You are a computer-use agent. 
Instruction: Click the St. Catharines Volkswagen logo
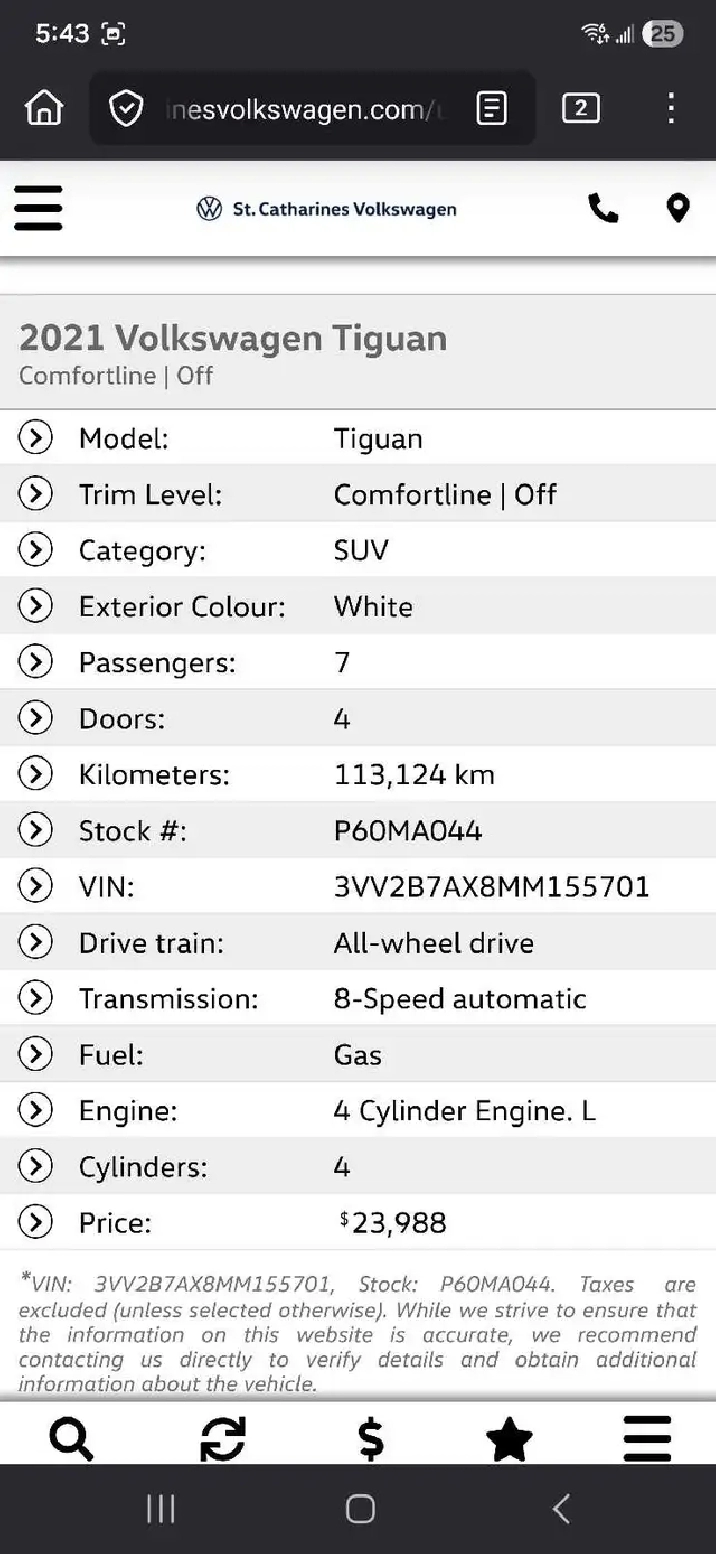tap(326, 209)
